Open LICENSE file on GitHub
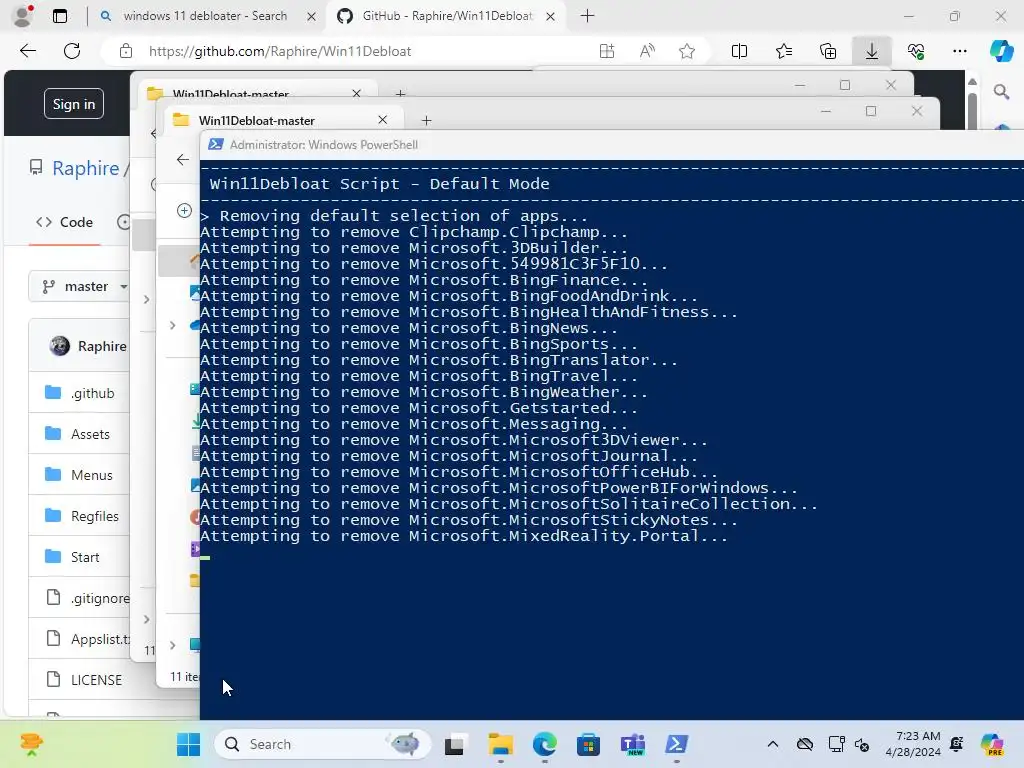 coord(96,680)
